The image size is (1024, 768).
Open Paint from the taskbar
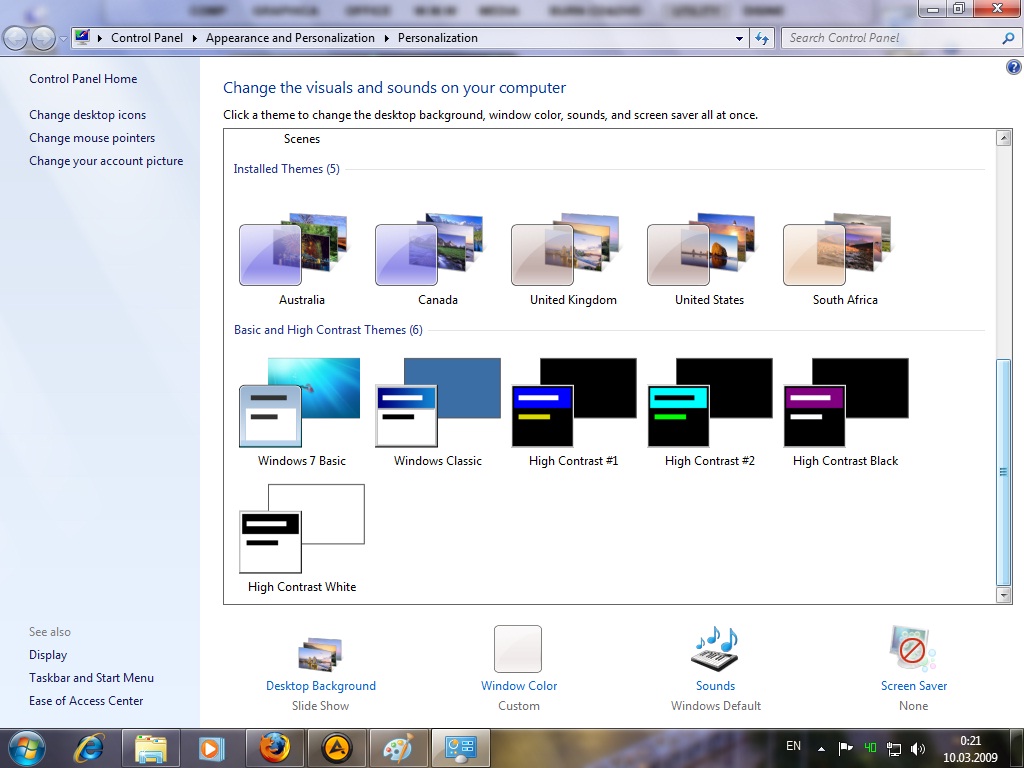[x=398, y=748]
